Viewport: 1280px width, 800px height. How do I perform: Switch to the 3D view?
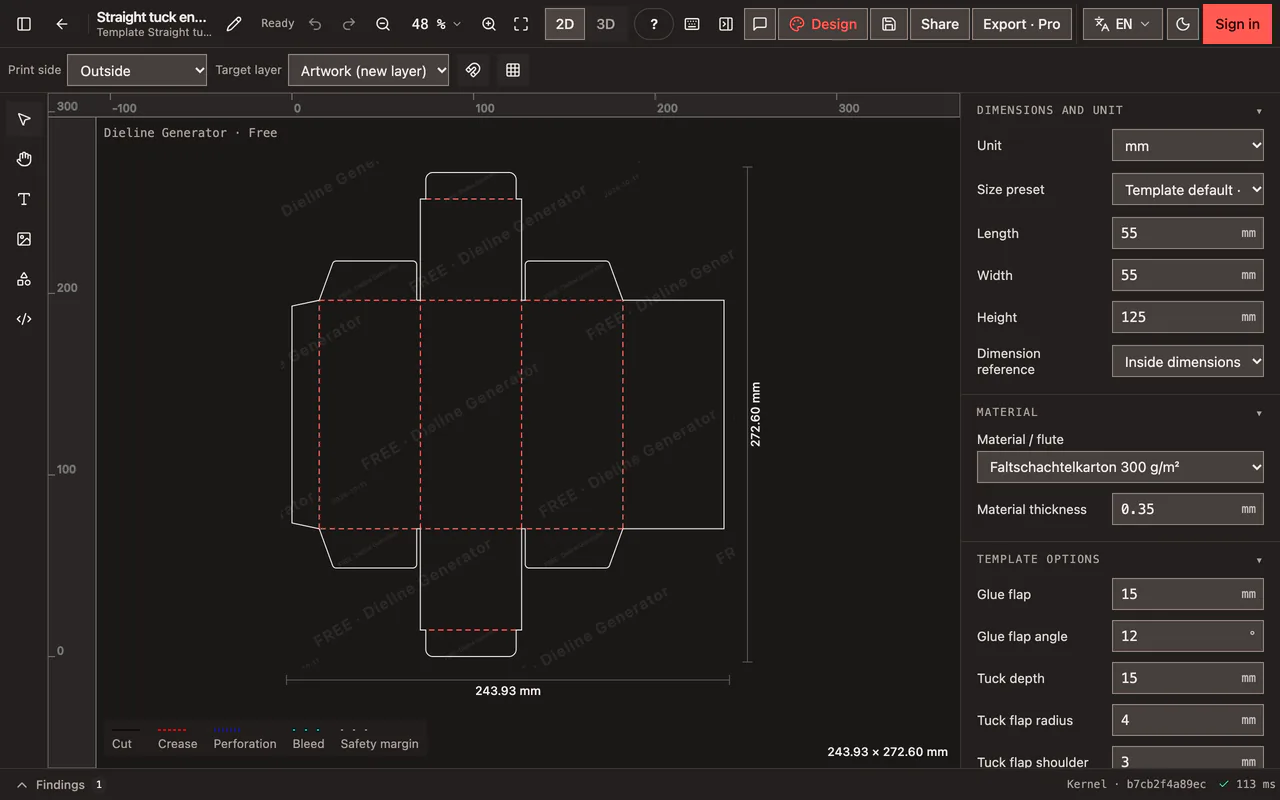pos(606,24)
